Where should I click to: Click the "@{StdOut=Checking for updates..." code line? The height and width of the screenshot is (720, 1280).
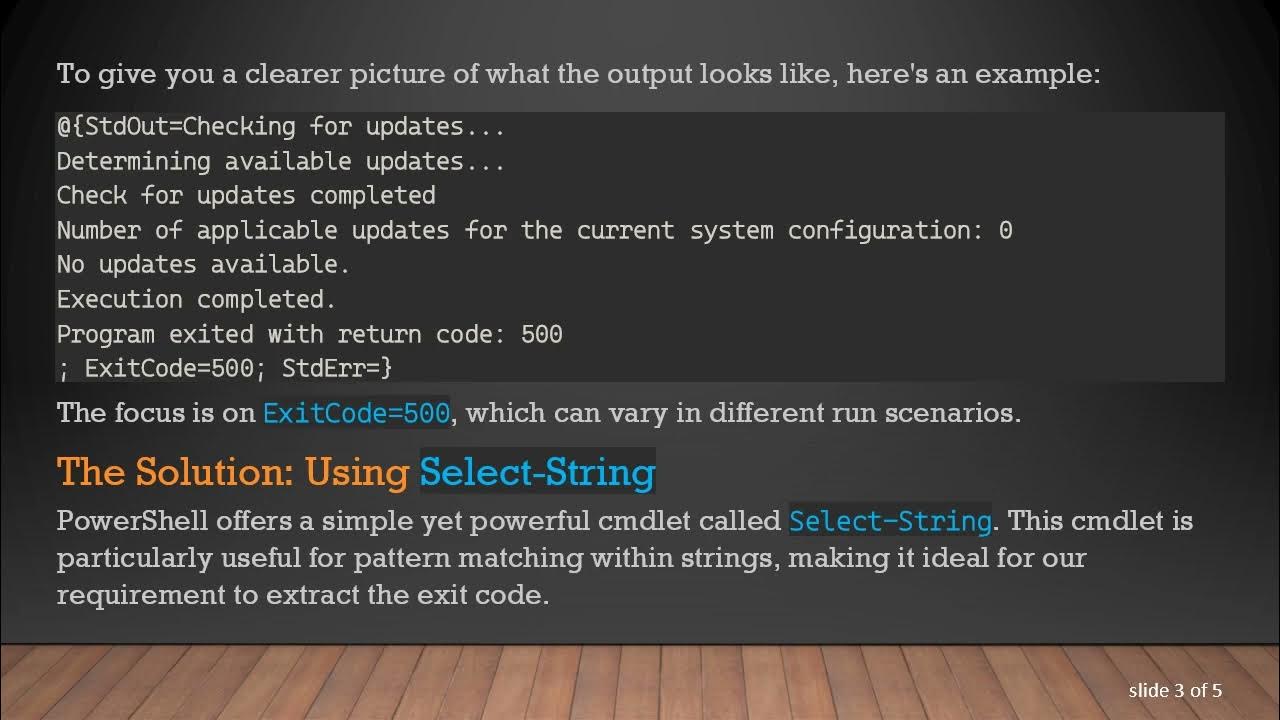pyautogui.click(x=280, y=127)
